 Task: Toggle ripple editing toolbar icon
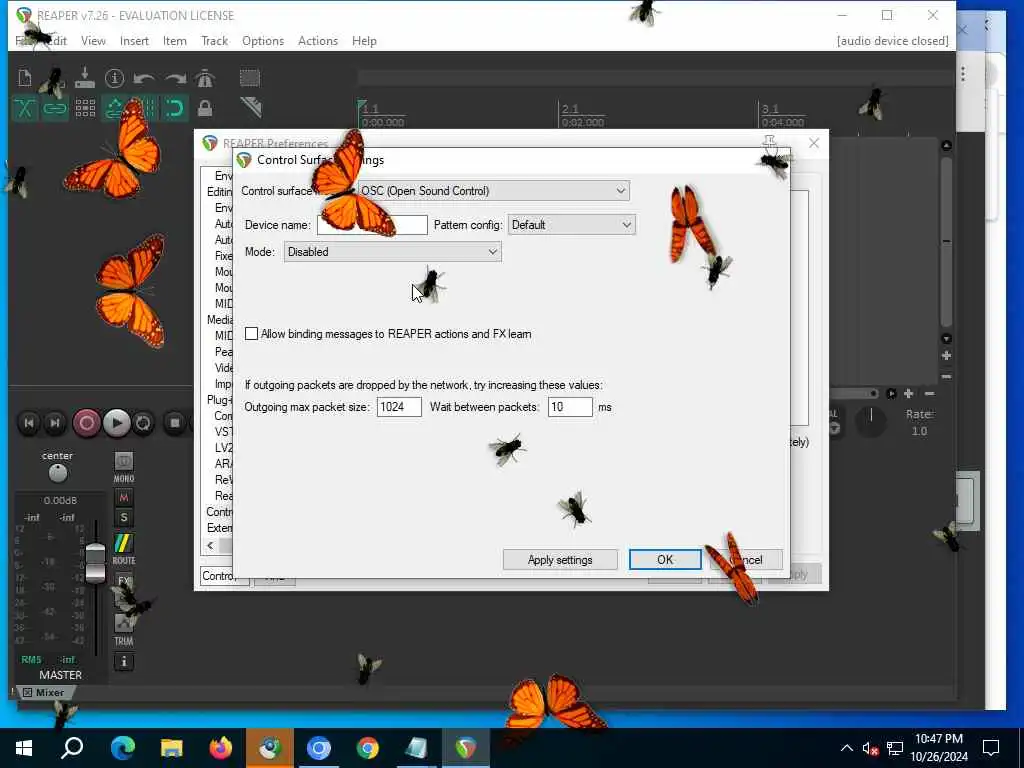pyautogui.click(x=114, y=108)
